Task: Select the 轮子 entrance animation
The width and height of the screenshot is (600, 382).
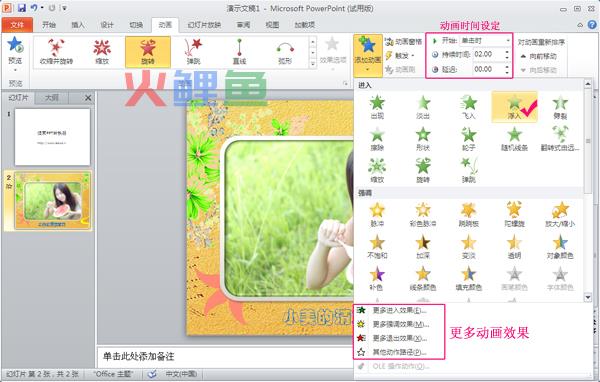Action: [x=469, y=139]
